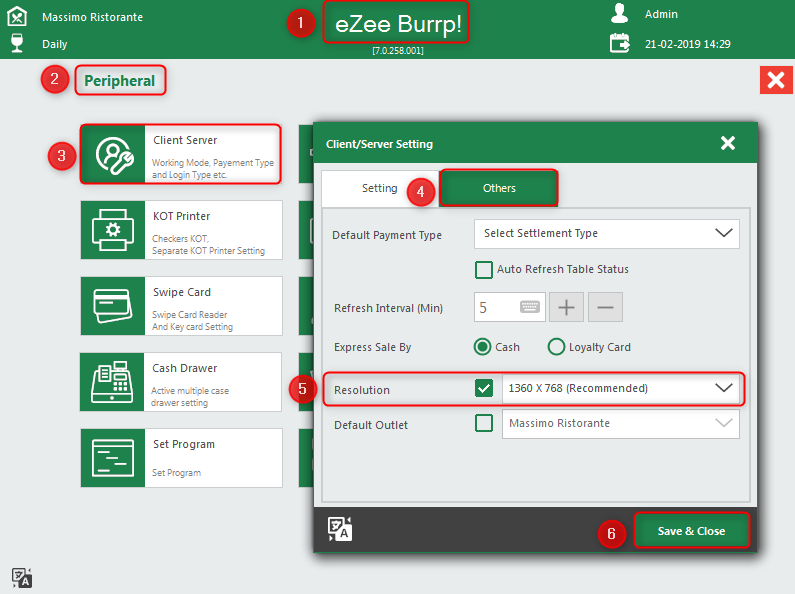
Task: Select the Loyalty Card radio button
Action: [556, 347]
